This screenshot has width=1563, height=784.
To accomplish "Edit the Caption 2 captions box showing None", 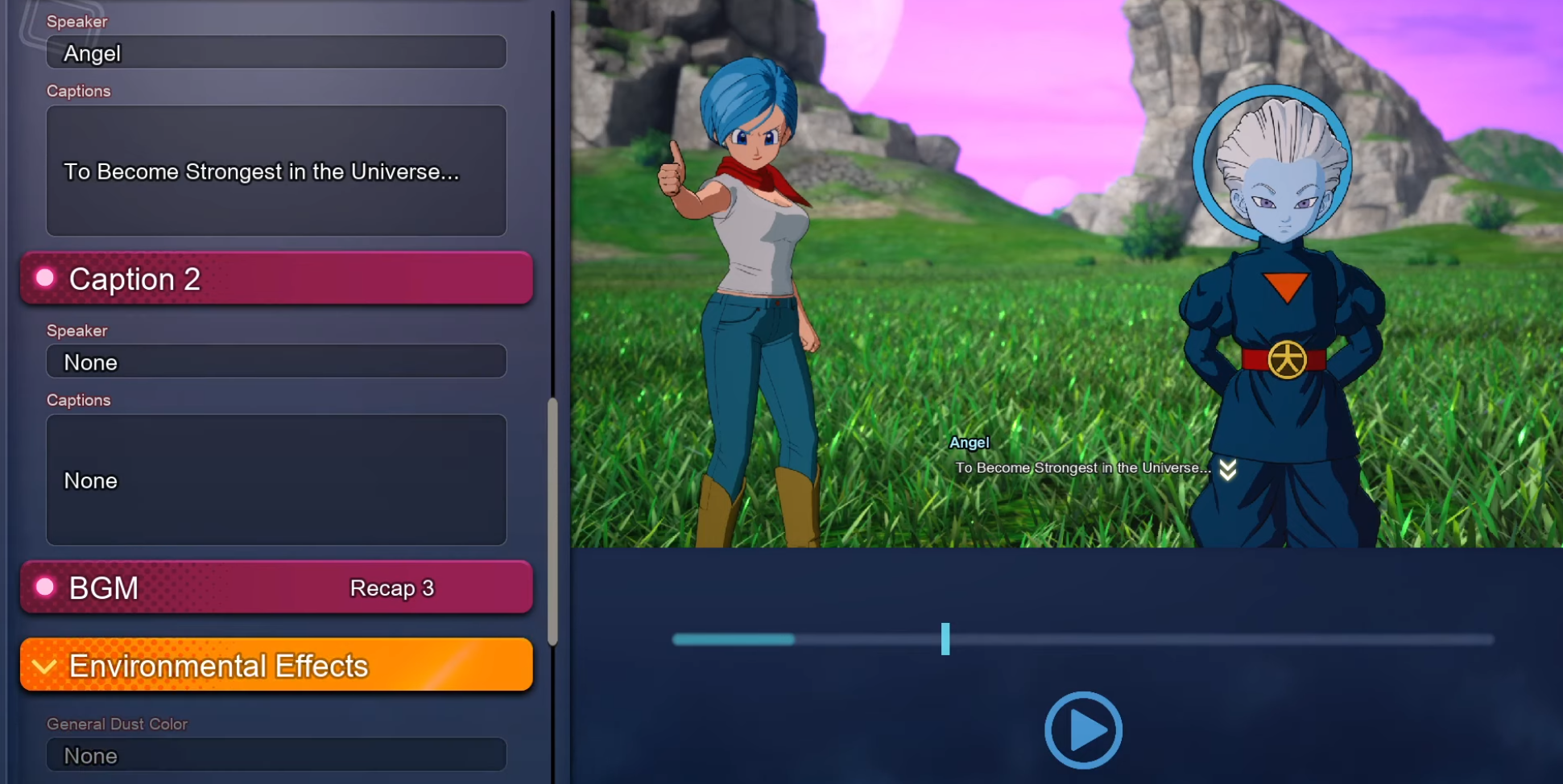I will pos(276,480).
